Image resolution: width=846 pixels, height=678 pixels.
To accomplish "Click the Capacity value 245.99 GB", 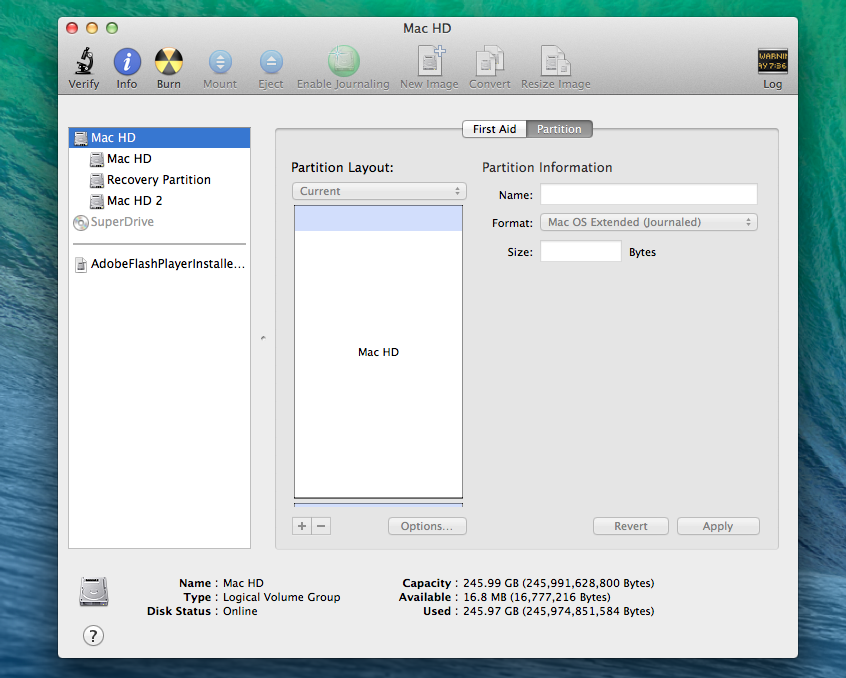I will pyautogui.click(x=558, y=583).
